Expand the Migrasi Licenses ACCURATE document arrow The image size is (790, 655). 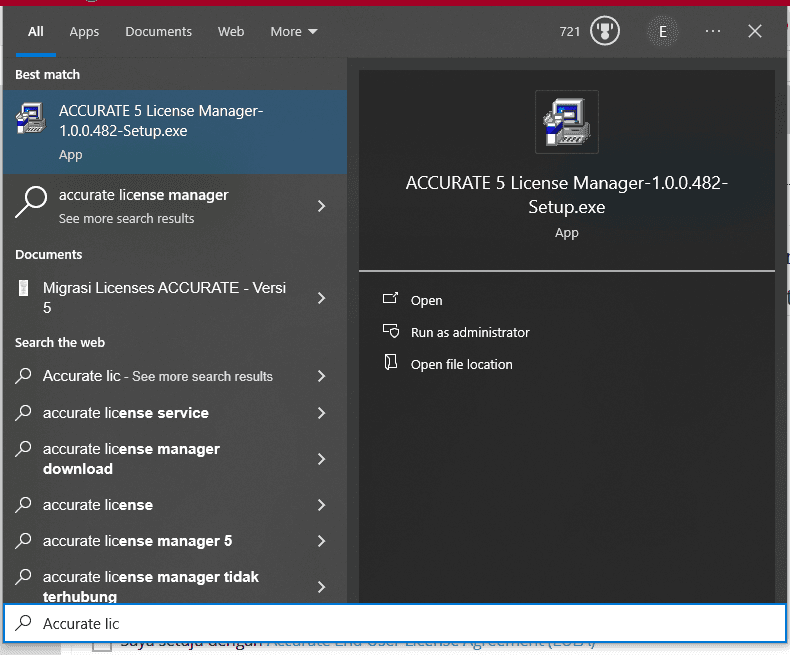point(321,298)
